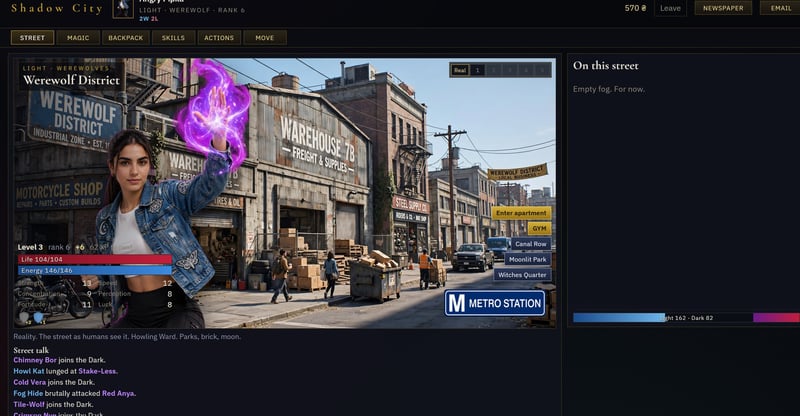Click the Metro Station M sign
This screenshot has height=416, width=800.
pos(494,303)
